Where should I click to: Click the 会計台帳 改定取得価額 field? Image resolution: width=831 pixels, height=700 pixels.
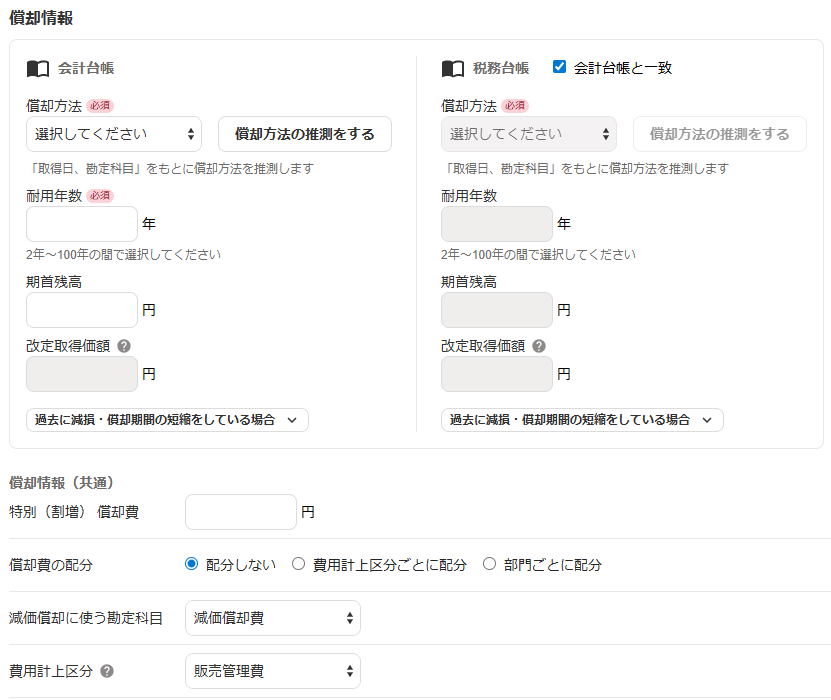pos(82,374)
